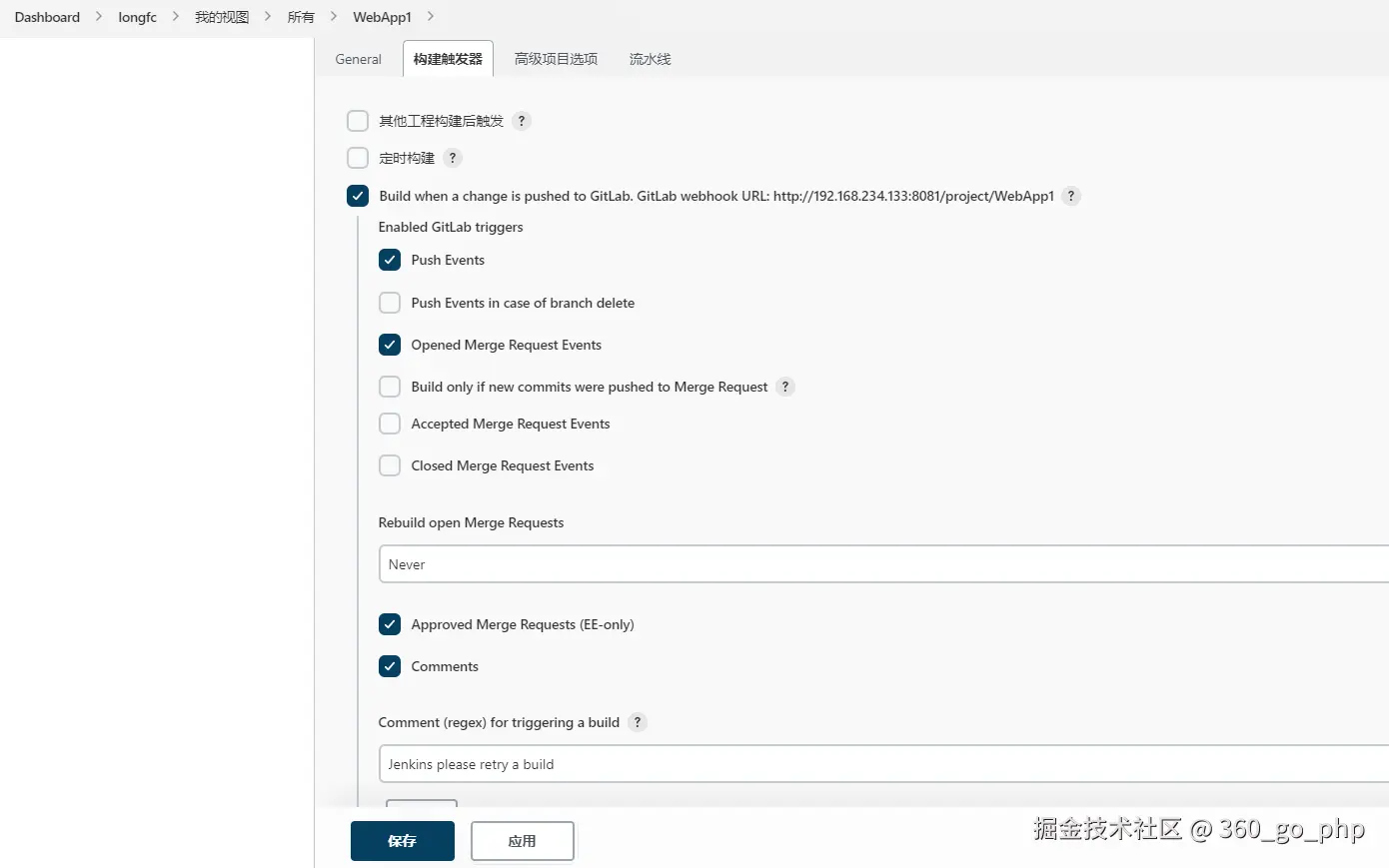1389x868 pixels.
Task: Open the Rebuild open Merge Requests dropdown
Action: click(883, 564)
